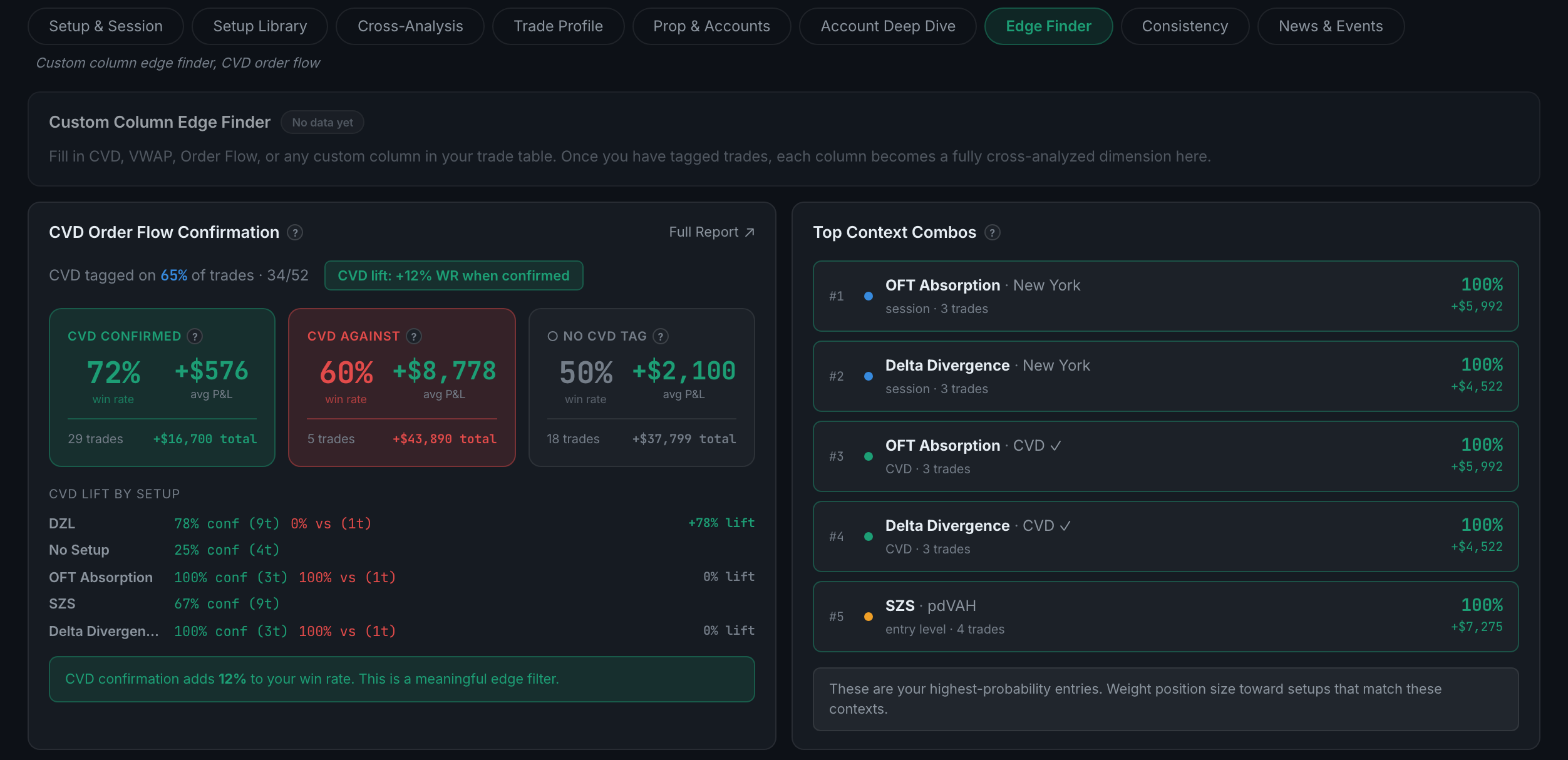1568x760 pixels.
Task: Click help icon beside CVD Order Flow Confirmation
Action: coord(295,232)
